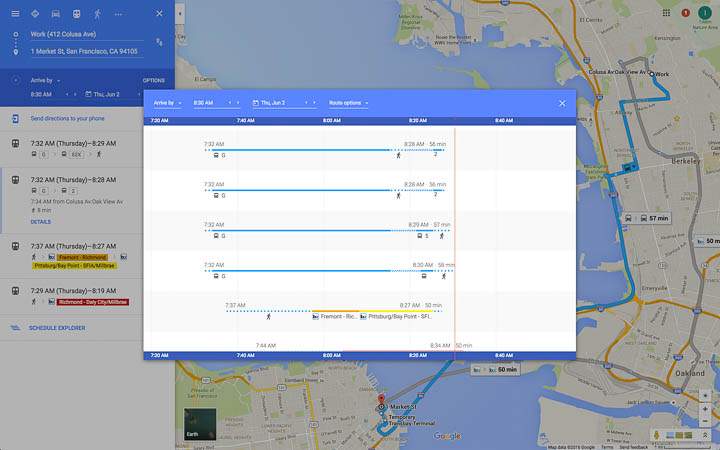The image size is (720, 450).
Task: Select the best travel modes icon
Action: 35,14
